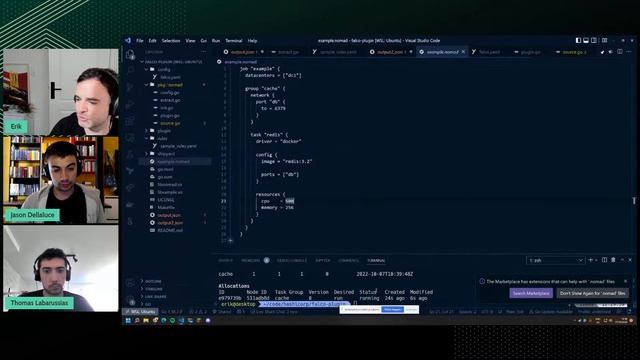Open output2.json in the Explorer tree

pos(170,223)
